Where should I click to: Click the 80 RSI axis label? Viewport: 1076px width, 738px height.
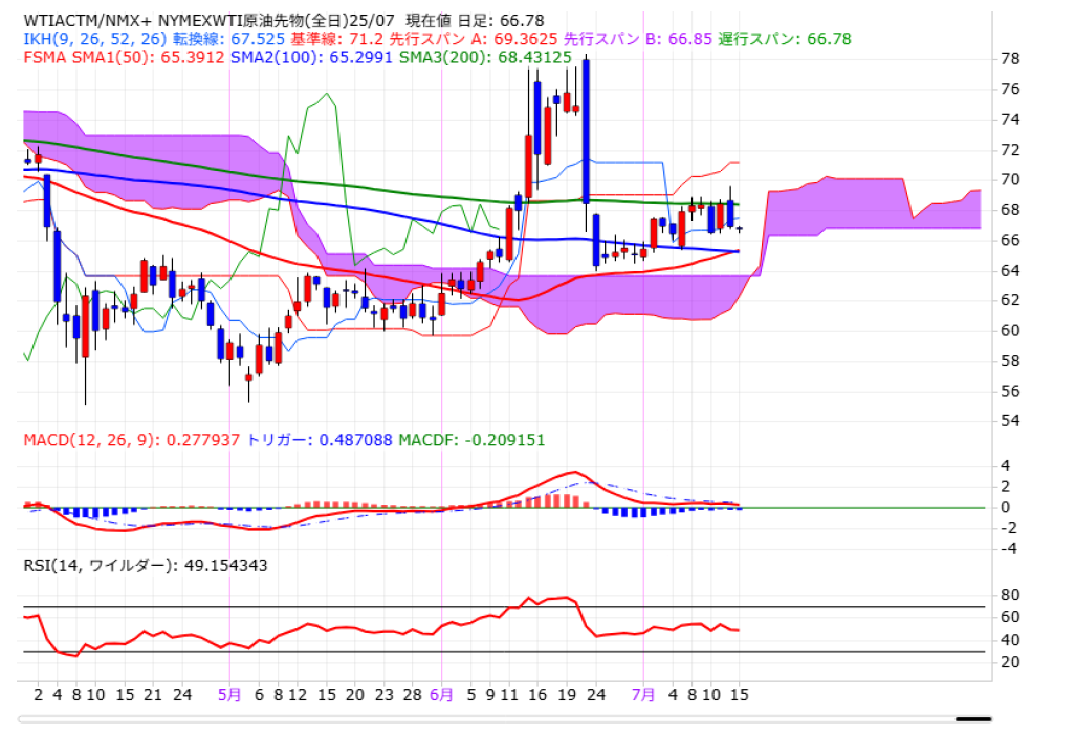pos(1010,595)
